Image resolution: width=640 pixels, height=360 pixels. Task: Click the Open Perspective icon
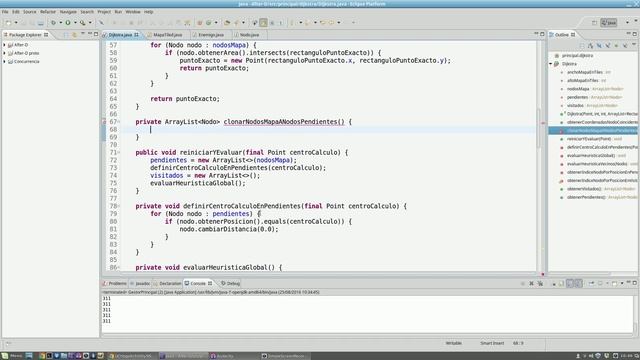(x=594, y=23)
